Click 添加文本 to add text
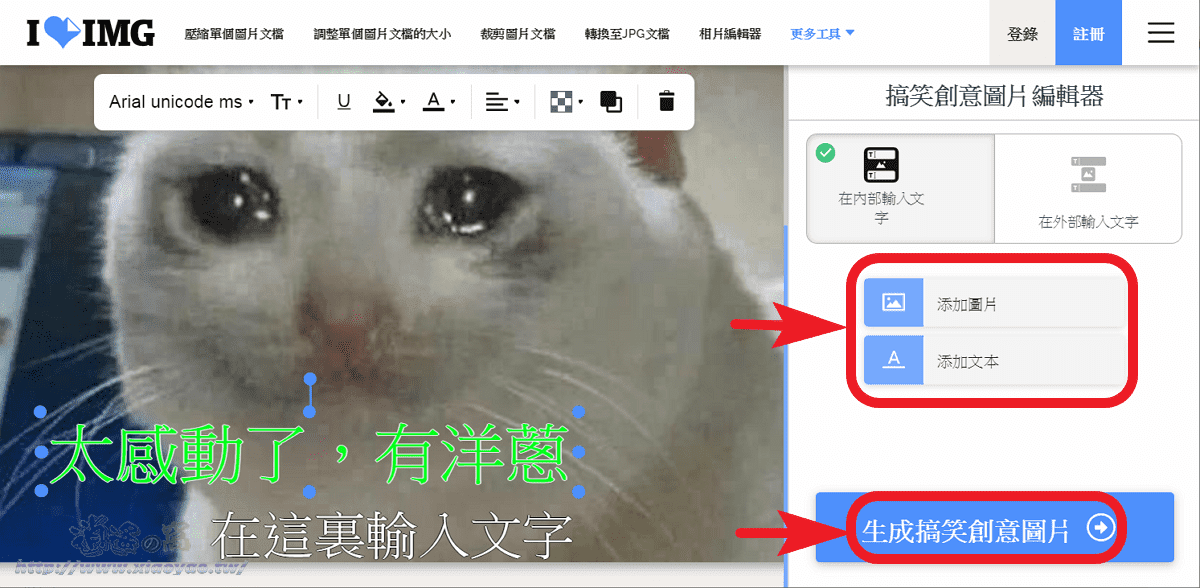The image size is (1200, 588). click(994, 361)
